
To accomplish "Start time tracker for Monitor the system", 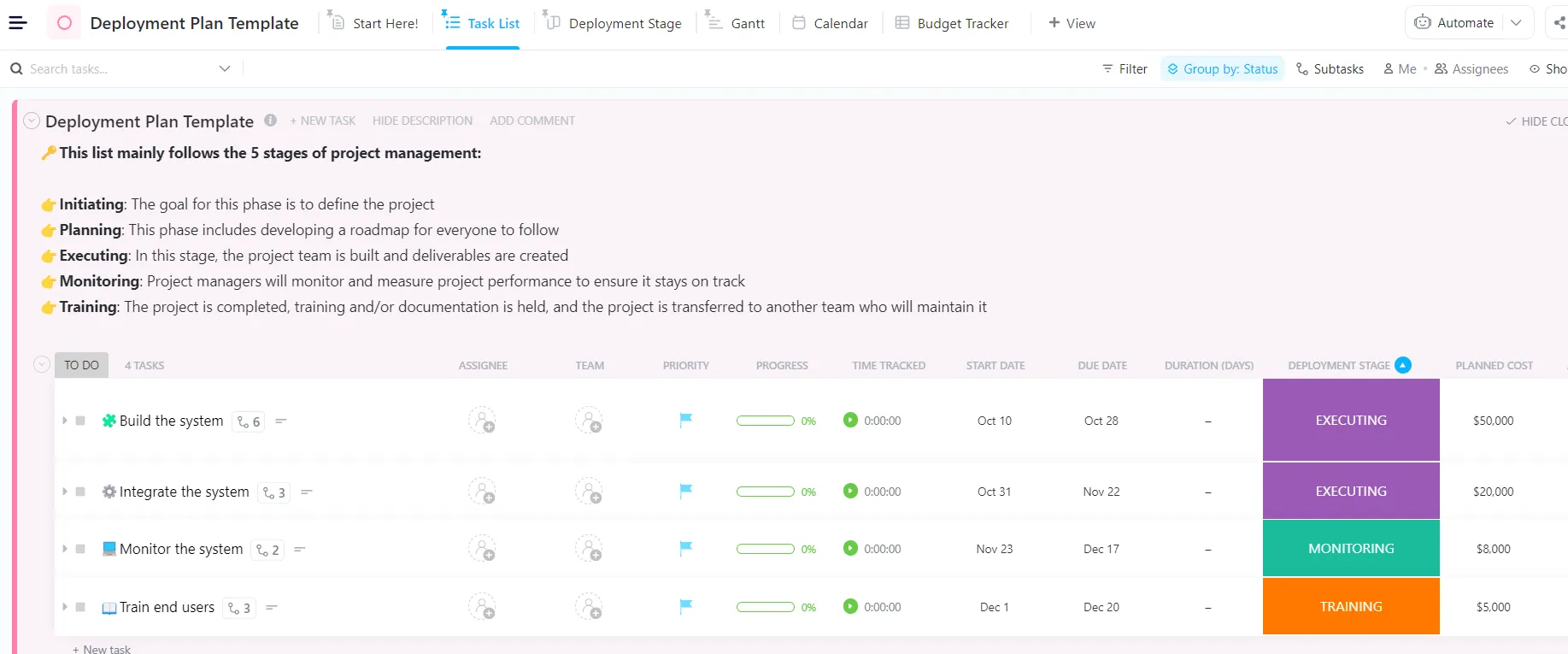I will (x=850, y=549).
